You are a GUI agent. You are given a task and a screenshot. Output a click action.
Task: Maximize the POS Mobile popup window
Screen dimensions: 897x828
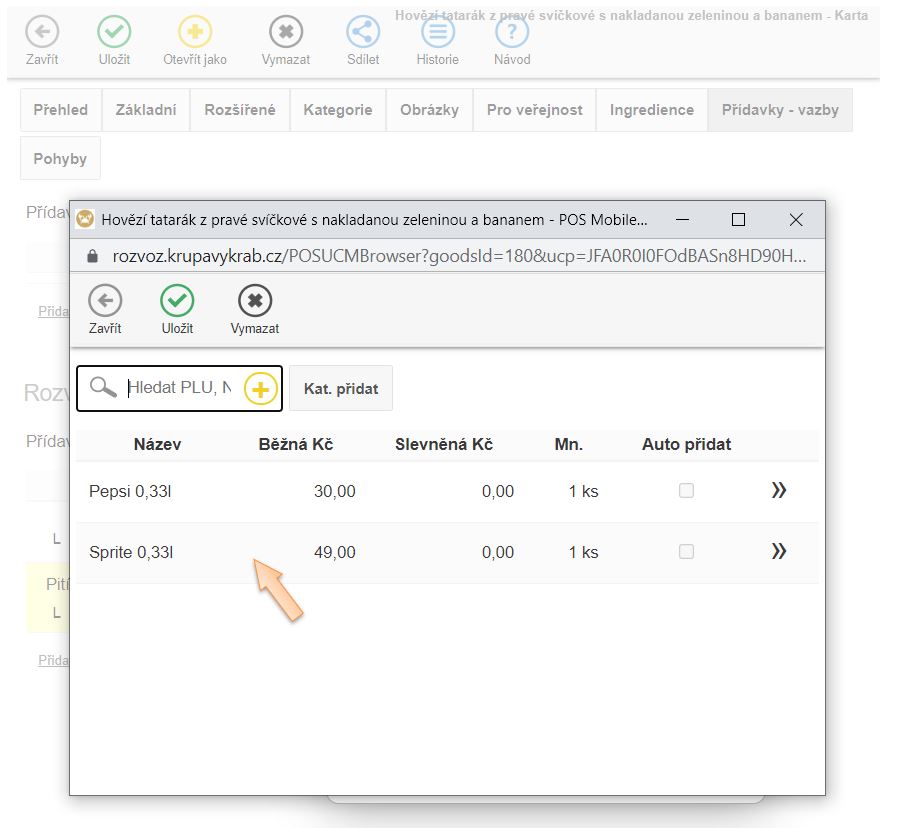click(738, 219)
